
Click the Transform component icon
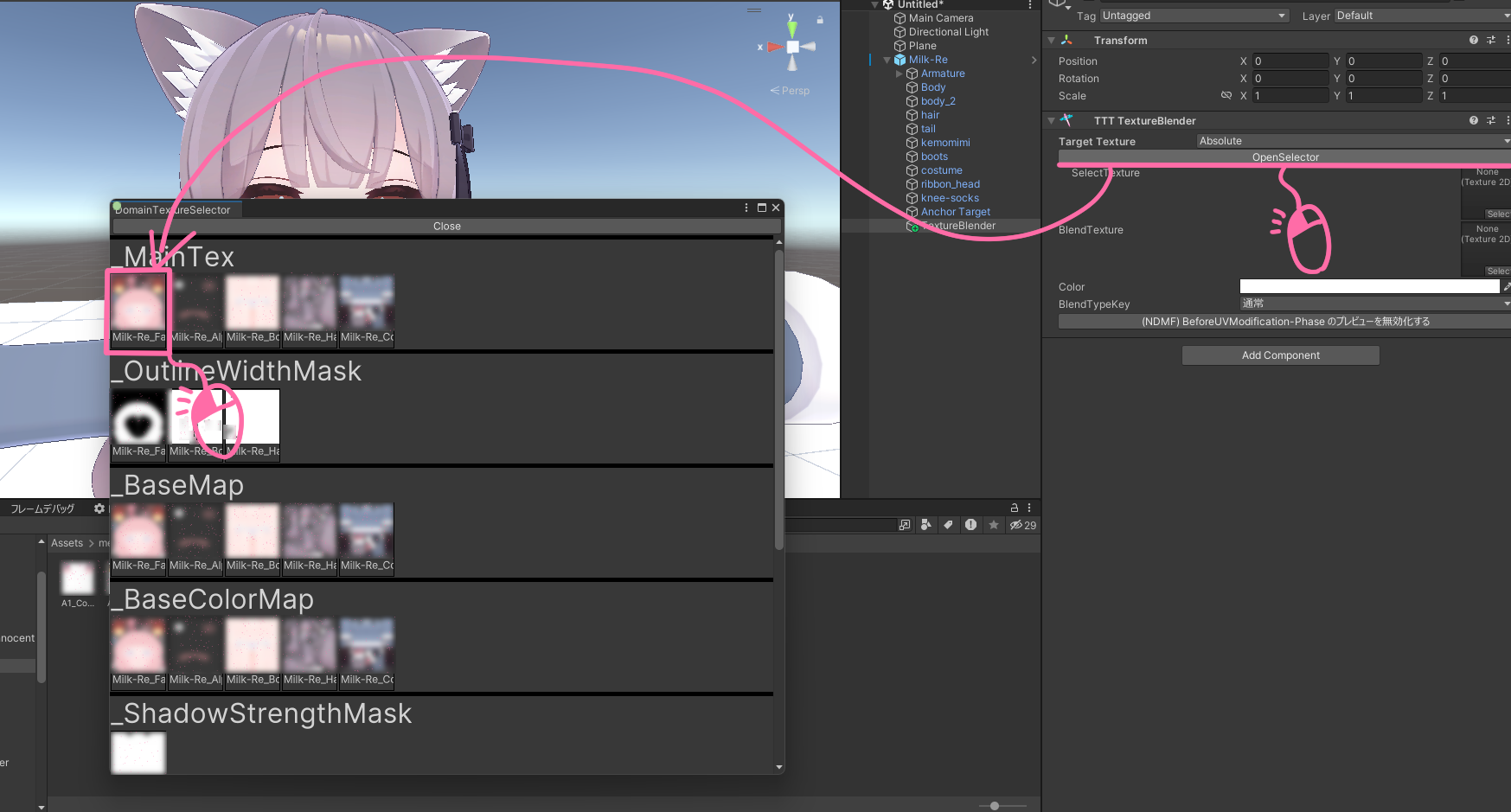click(1066, 40)
